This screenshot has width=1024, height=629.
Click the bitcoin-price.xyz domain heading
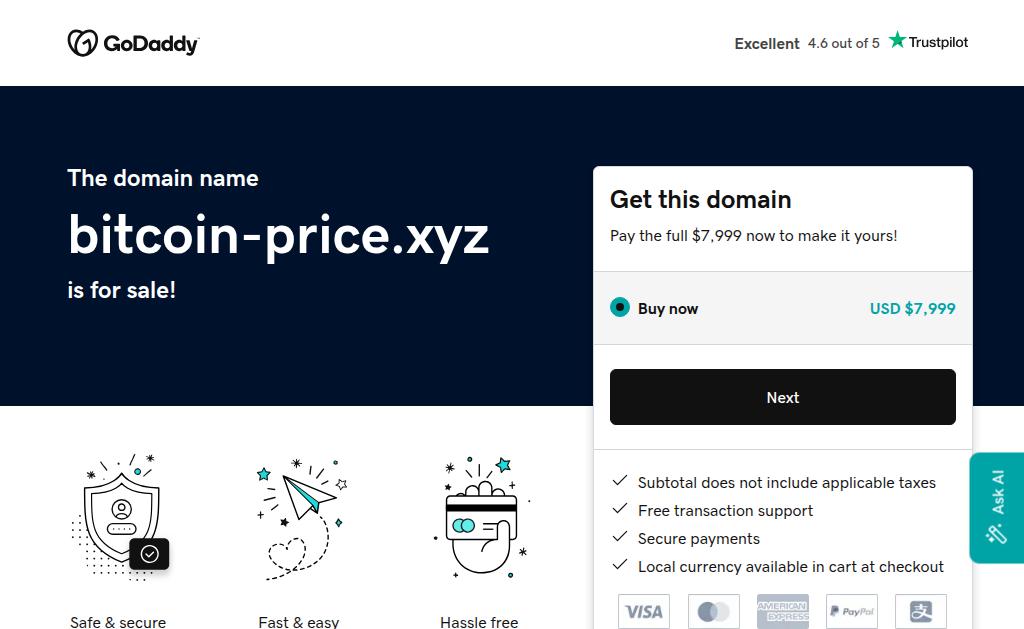pos(278,236)
